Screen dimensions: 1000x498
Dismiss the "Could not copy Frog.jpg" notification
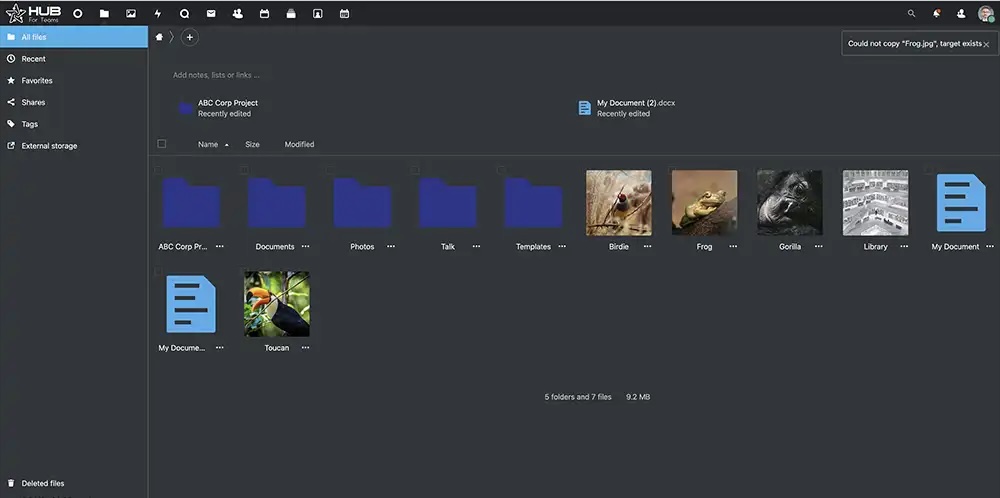tap(986, 44)
